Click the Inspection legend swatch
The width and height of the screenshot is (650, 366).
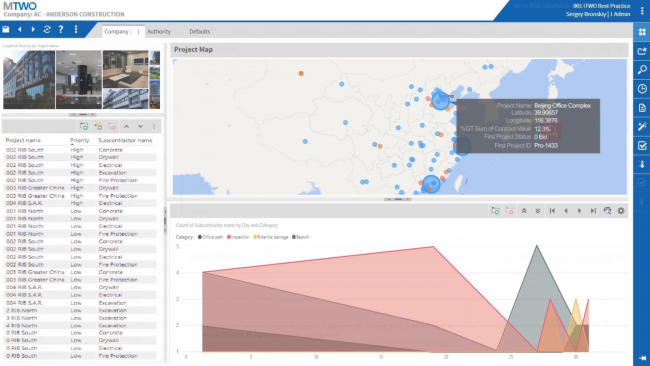[228, 237]
